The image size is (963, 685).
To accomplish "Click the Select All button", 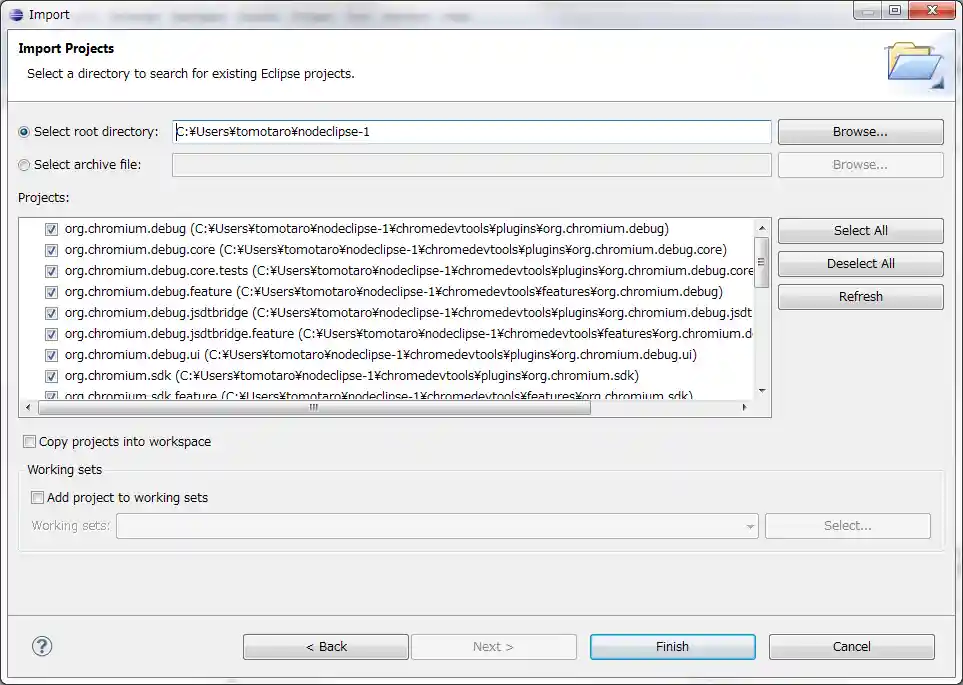I will [859, 230].
